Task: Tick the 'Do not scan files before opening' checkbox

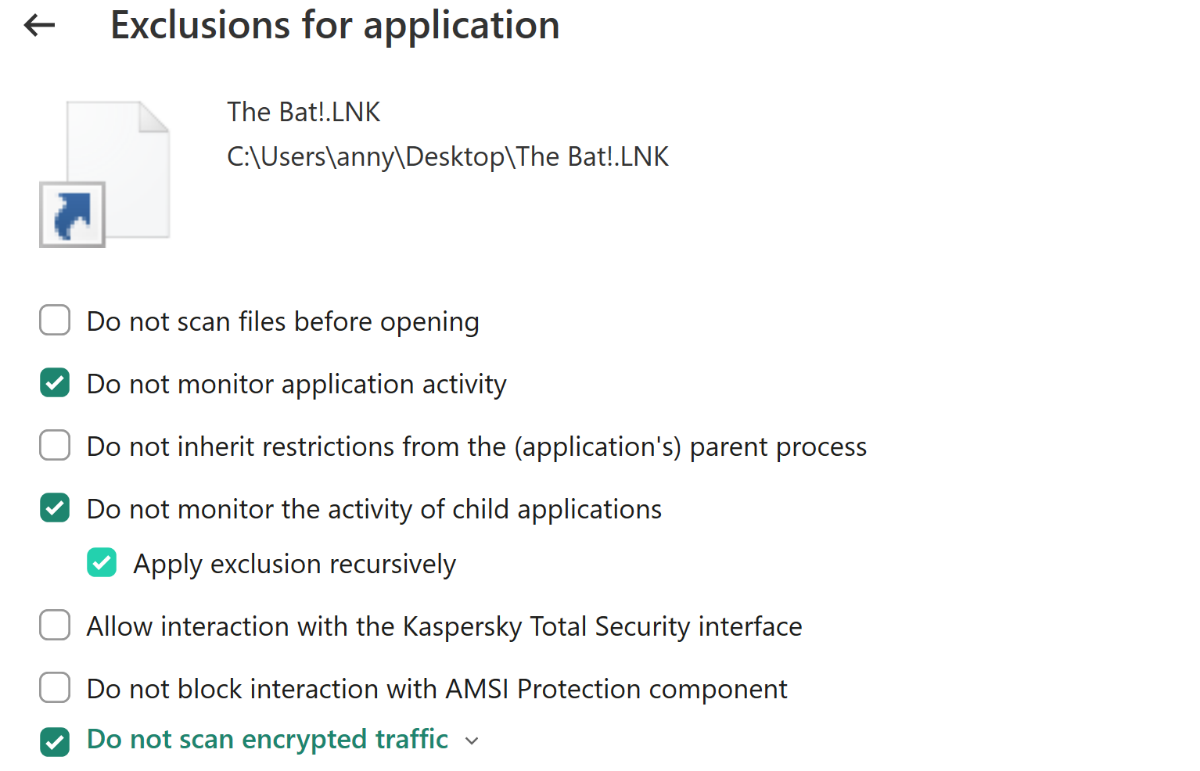Action: pyautogui.click(x=55, y=321)
